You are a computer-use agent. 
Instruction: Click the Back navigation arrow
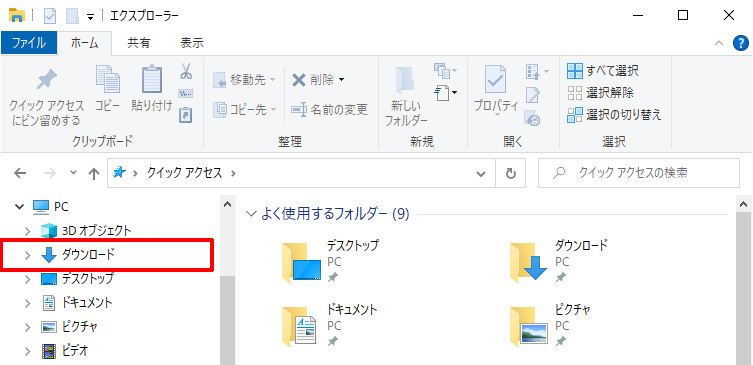[x=20, y=173]
